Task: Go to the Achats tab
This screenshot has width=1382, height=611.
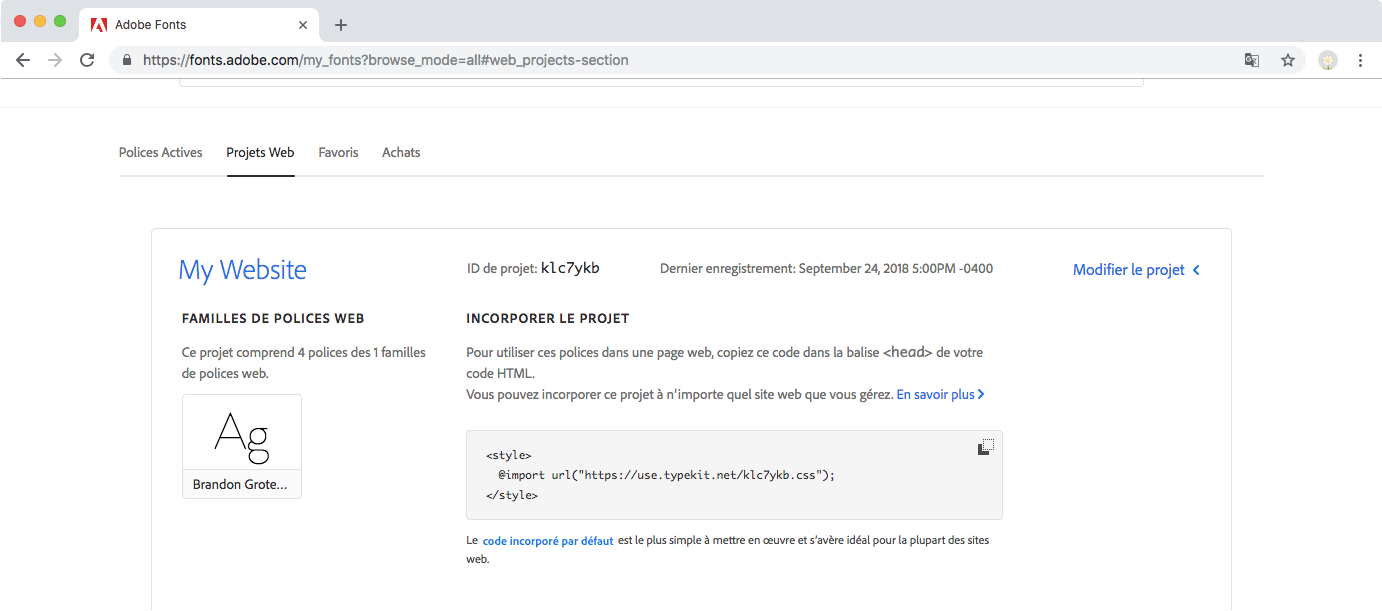Action: click(401, 153)
